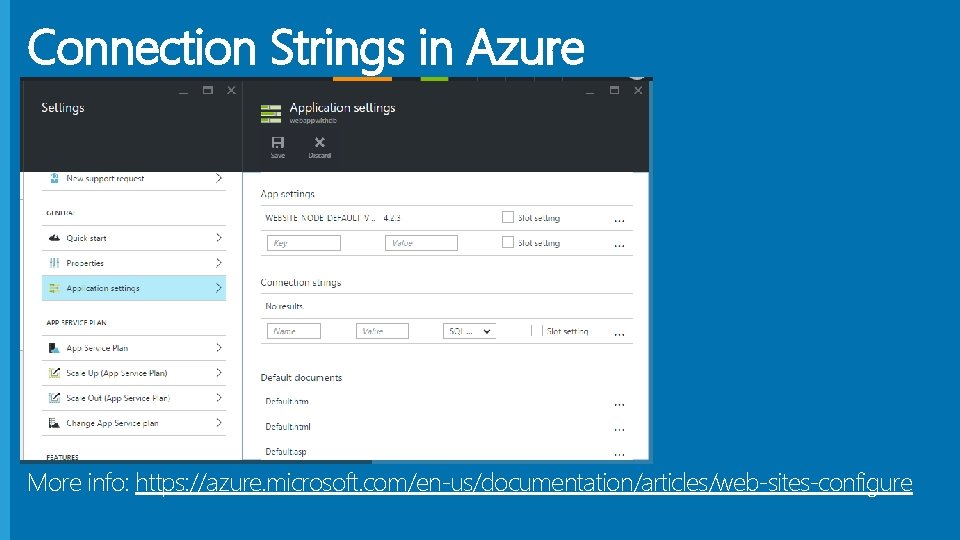Screen dimensions: 960x540
Task: Click the No results text
Action: (x=284, y=306)
